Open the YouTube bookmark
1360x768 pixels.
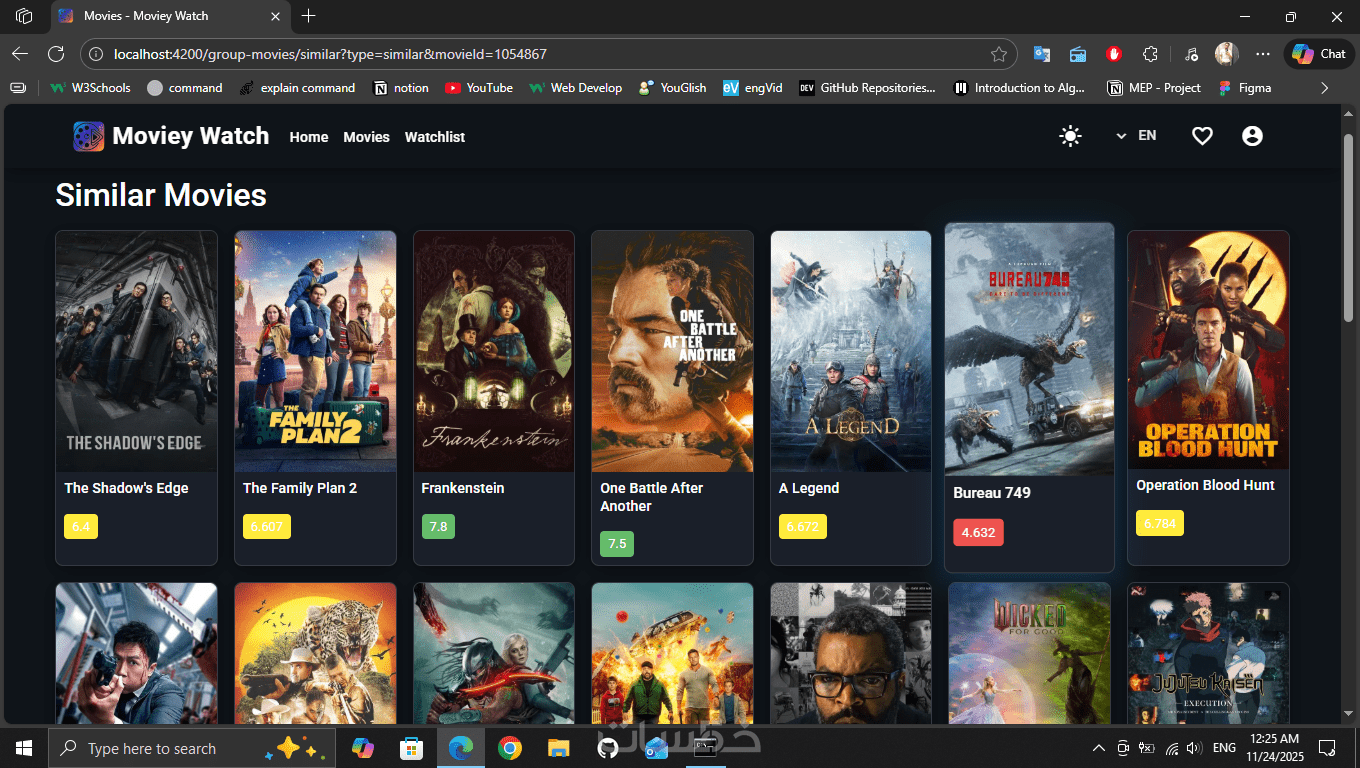click(479, 88)
